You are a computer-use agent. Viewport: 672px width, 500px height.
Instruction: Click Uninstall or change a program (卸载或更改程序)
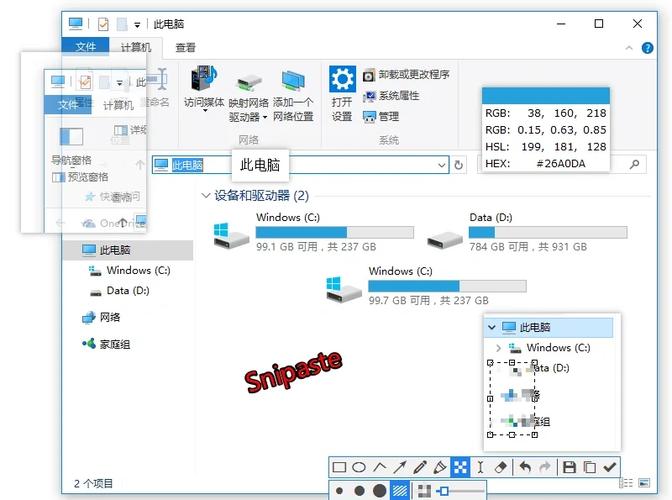406,75
